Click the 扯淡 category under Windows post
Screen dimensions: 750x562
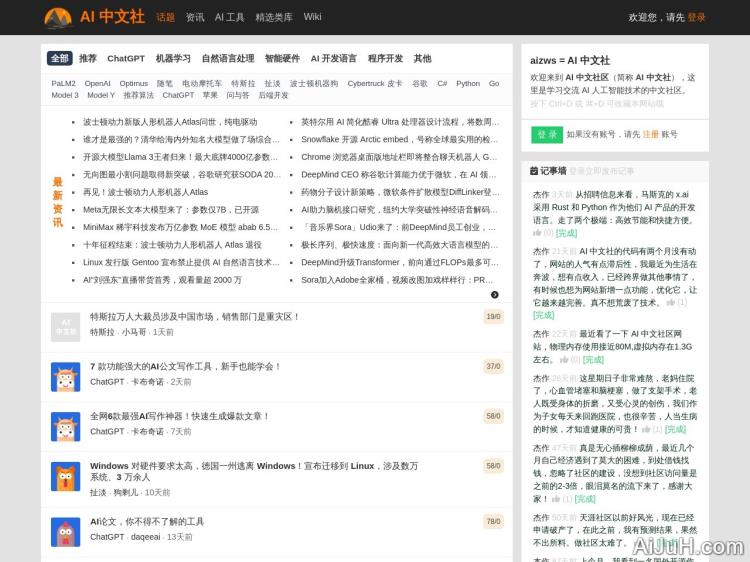click(98, 492)
